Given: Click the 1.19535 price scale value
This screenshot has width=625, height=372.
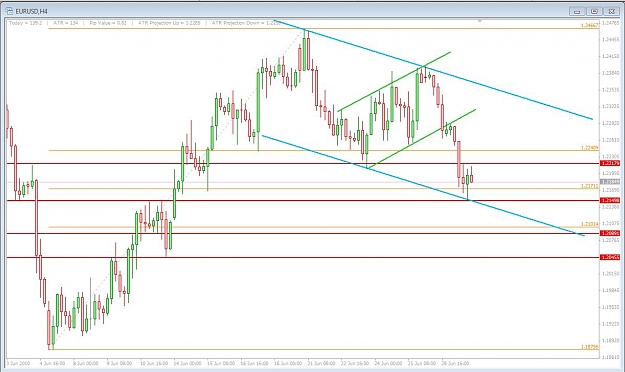Looking at the screenshot, I should click(611, 307).
